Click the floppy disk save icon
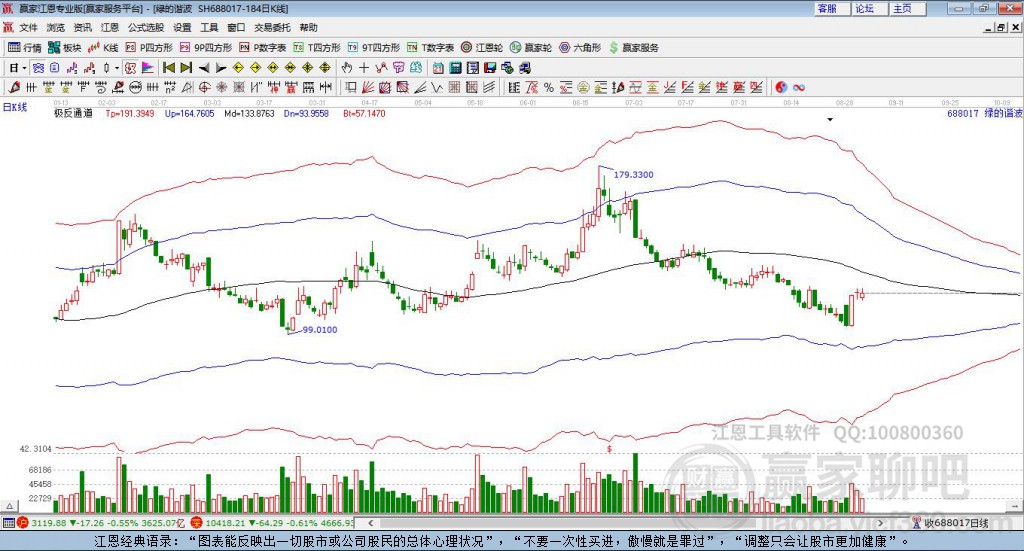This screenshot has width=1024, height=551. 490,68
